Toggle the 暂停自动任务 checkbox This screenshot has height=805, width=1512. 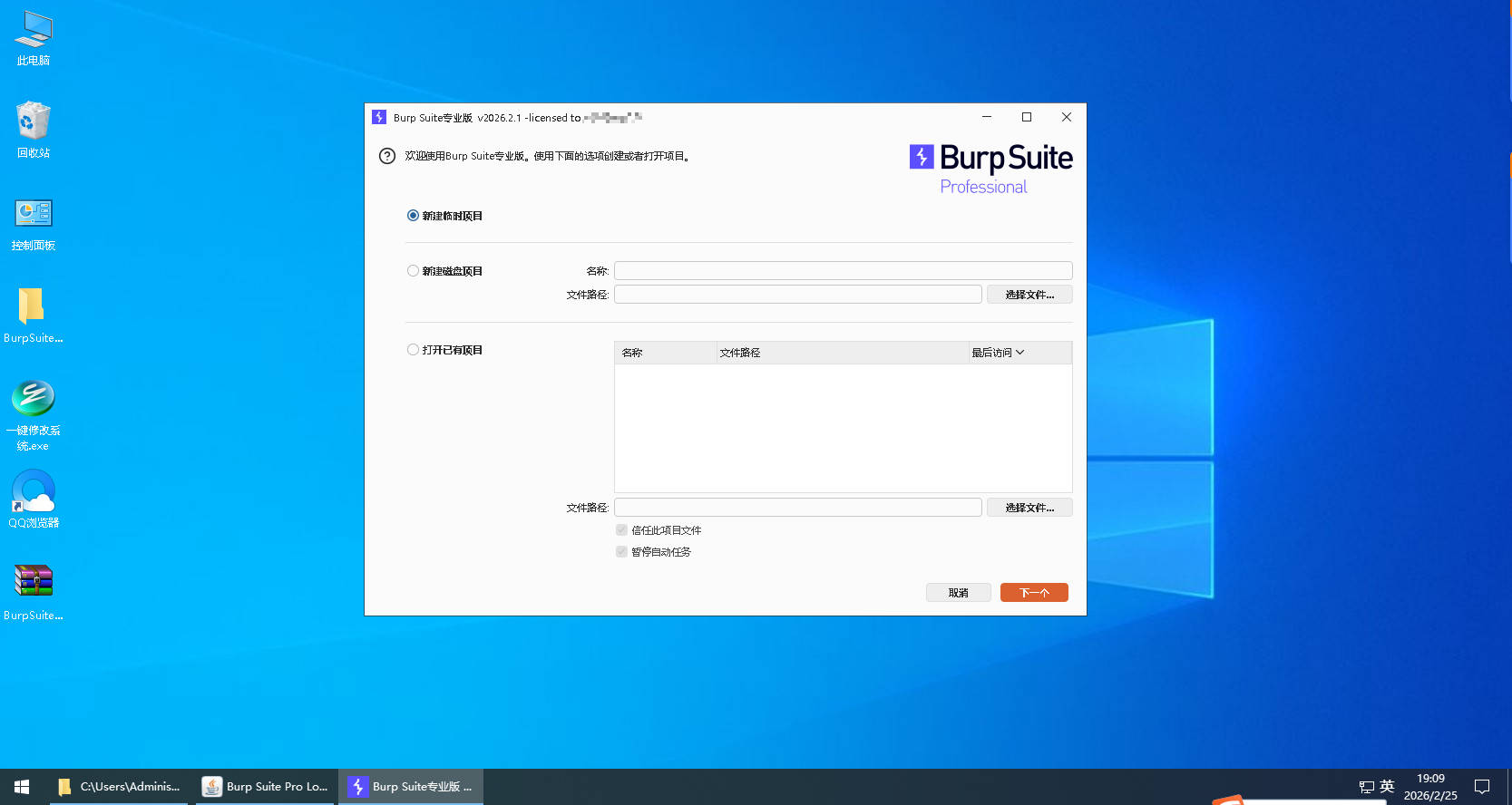click(621, 552)
